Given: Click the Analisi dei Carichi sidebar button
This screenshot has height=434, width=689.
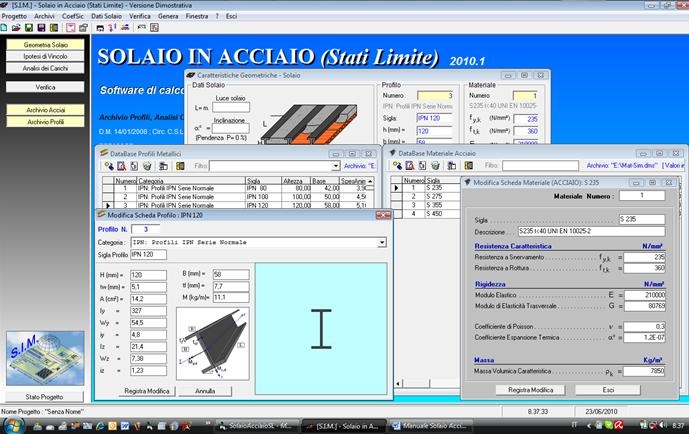Looking at the screenshot, I should click(45, 68).
